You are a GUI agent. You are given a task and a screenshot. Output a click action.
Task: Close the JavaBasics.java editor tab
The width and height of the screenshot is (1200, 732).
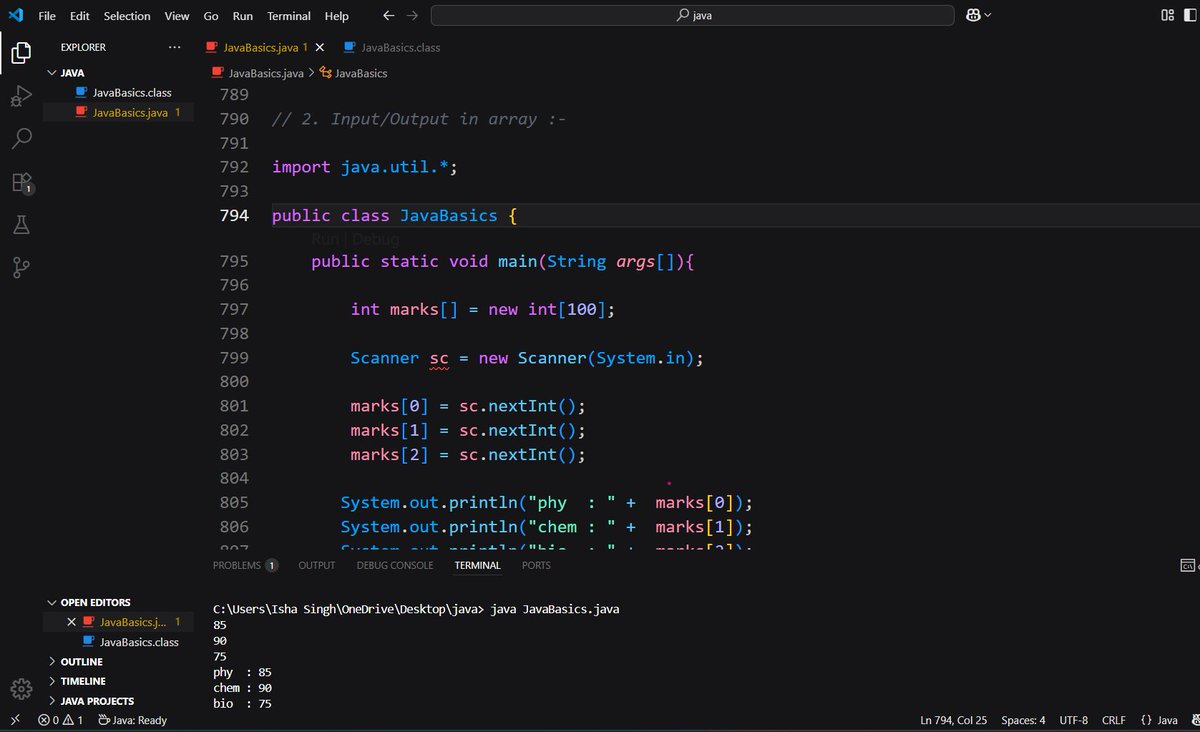pyautogui.click(x=320, y=47)
